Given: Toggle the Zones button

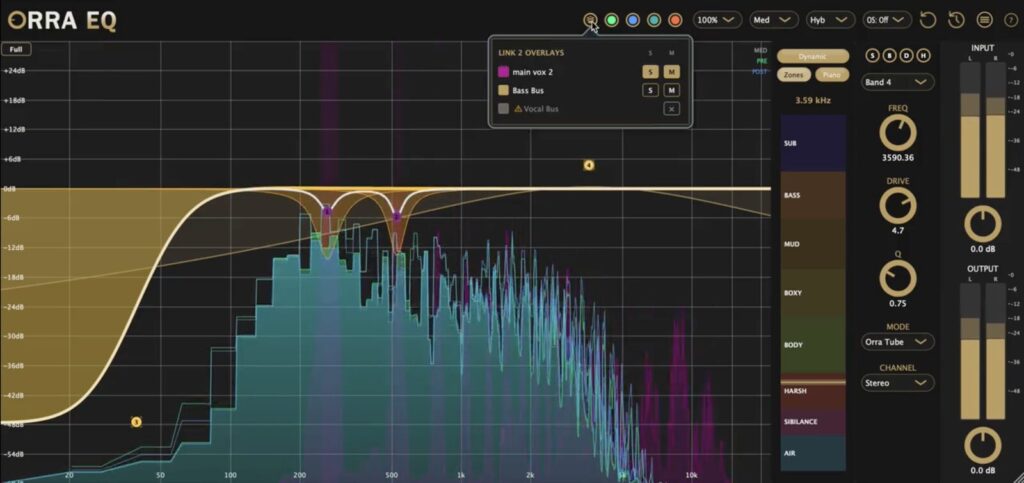Looking at the screenshot, I should 793,75.
